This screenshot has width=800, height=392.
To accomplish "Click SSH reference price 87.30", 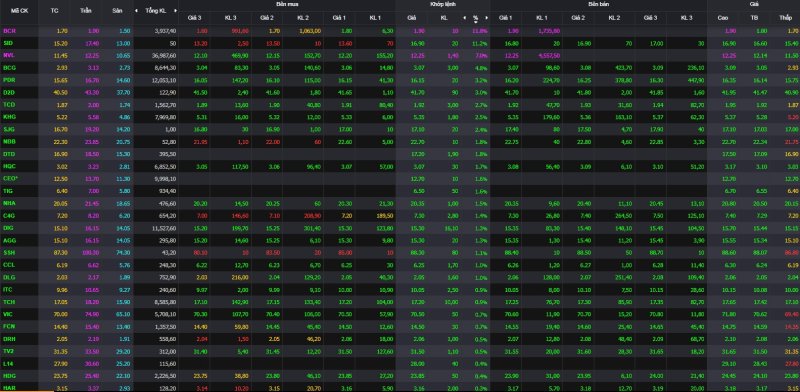I will tap(61, 253).
